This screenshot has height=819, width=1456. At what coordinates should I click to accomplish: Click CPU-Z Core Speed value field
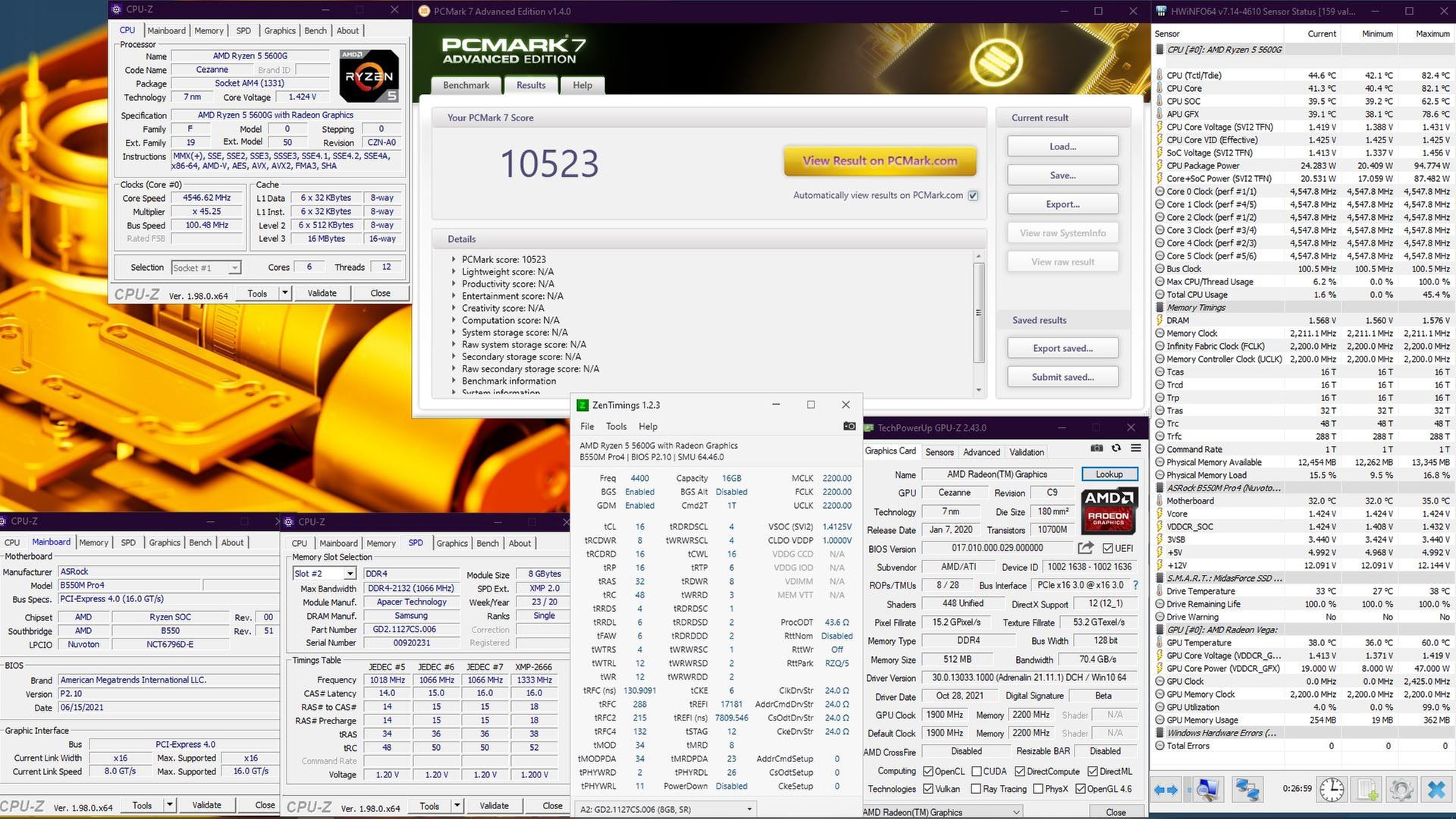pos(206,198)
